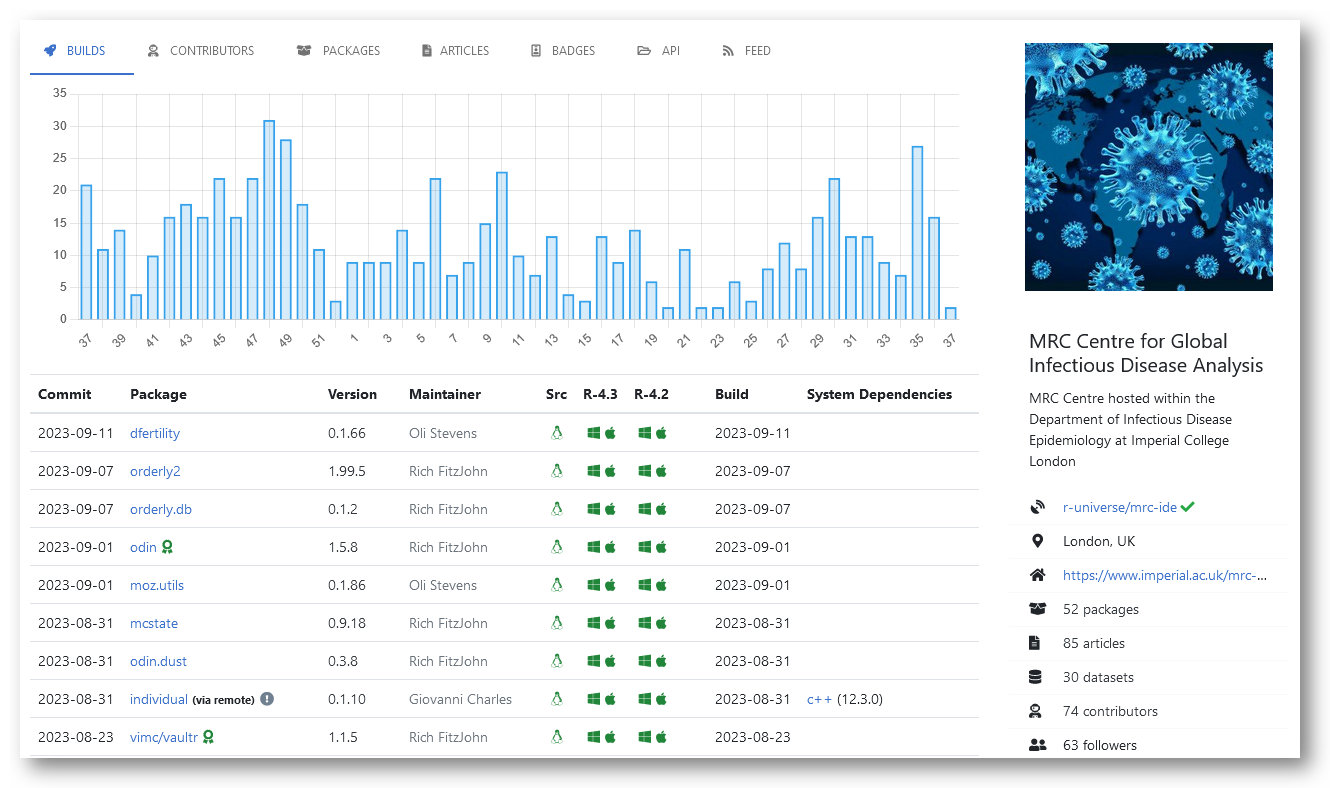The height and width of the screenshot is (788, 1330).
Task: Click the virus organization thumbnail image
Action: 1148,167
